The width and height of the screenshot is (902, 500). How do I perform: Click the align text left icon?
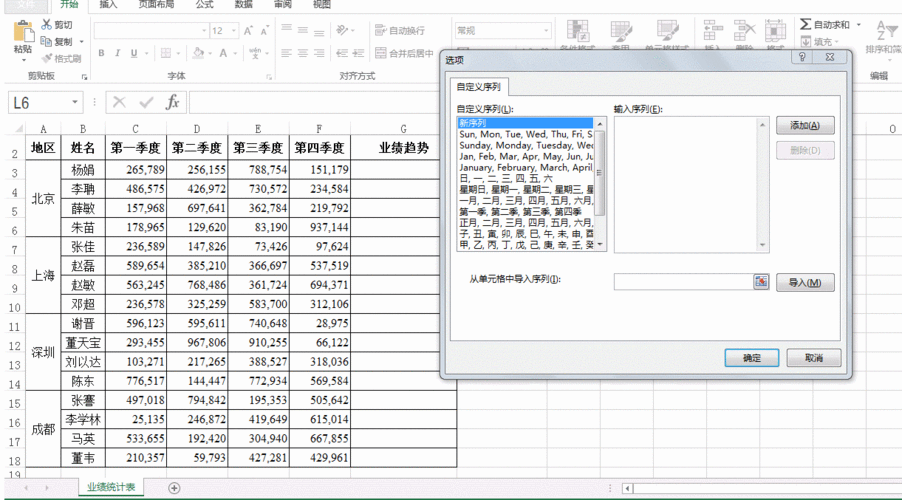286,54
